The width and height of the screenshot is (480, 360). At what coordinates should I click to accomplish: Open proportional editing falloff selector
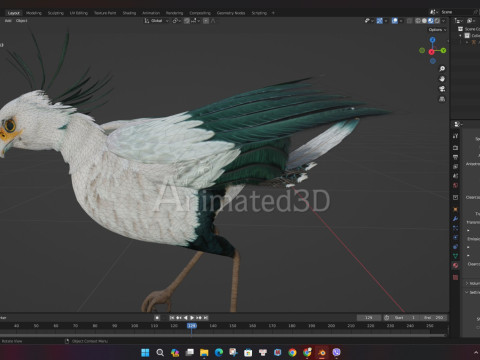tap(213, 21)
